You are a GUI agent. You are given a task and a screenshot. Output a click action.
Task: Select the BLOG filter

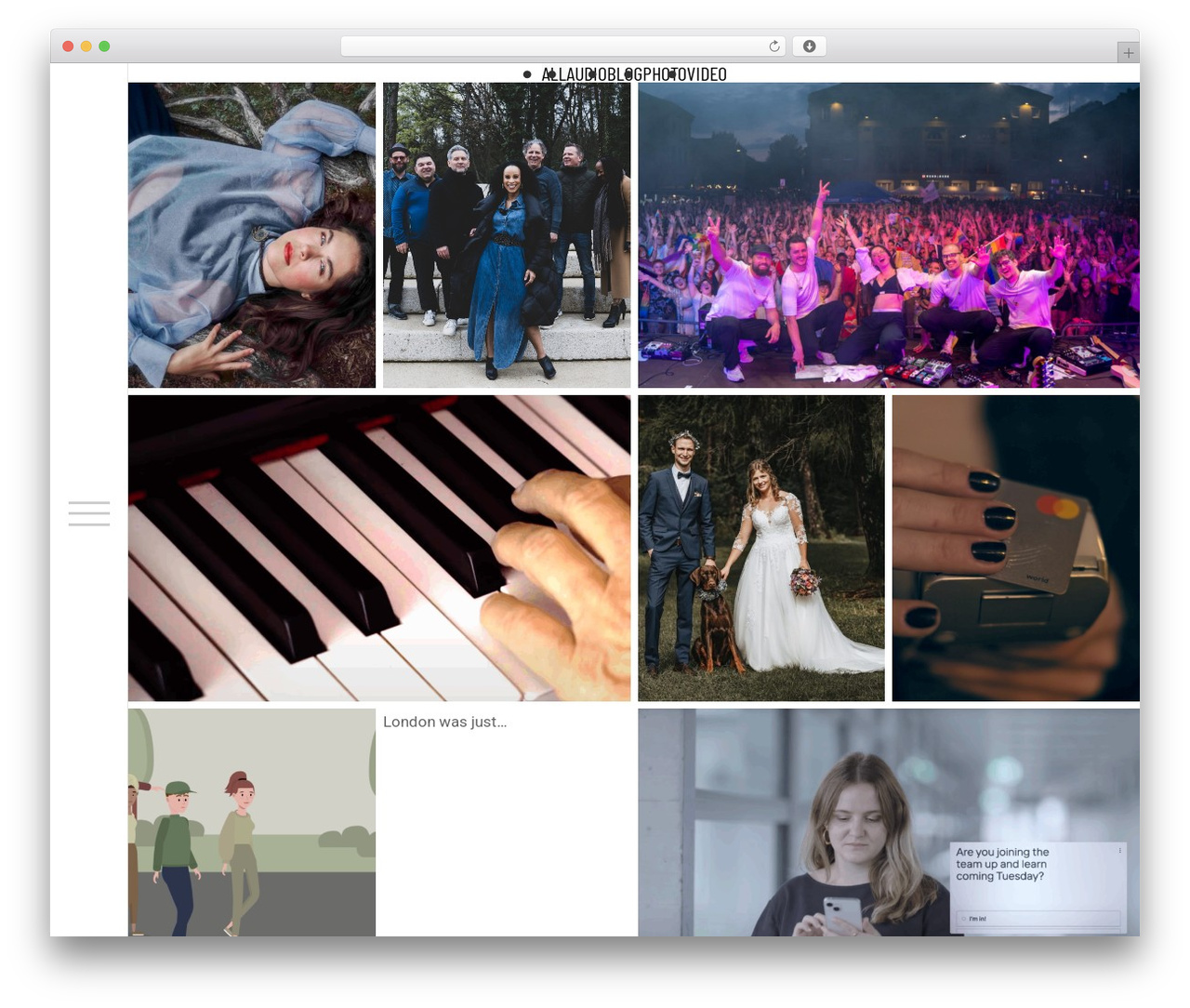pyautogui.click(x=625, y=74)
